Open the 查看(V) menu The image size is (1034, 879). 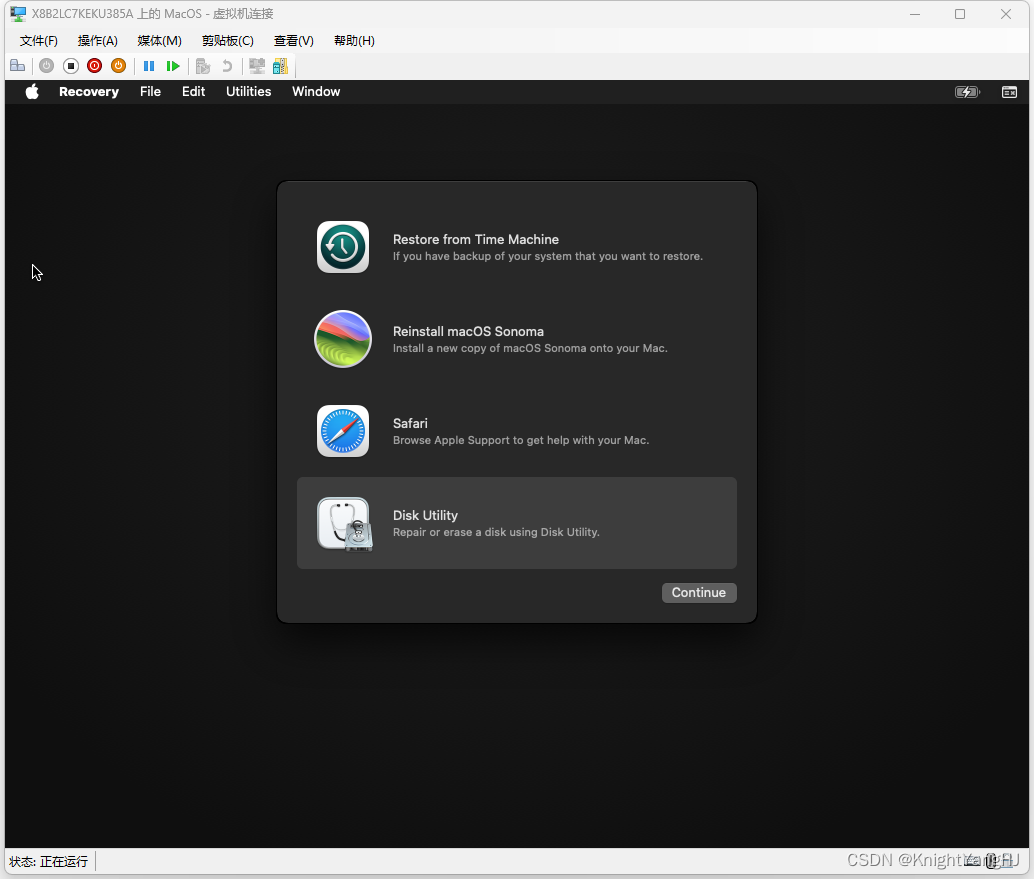[293, 41]
